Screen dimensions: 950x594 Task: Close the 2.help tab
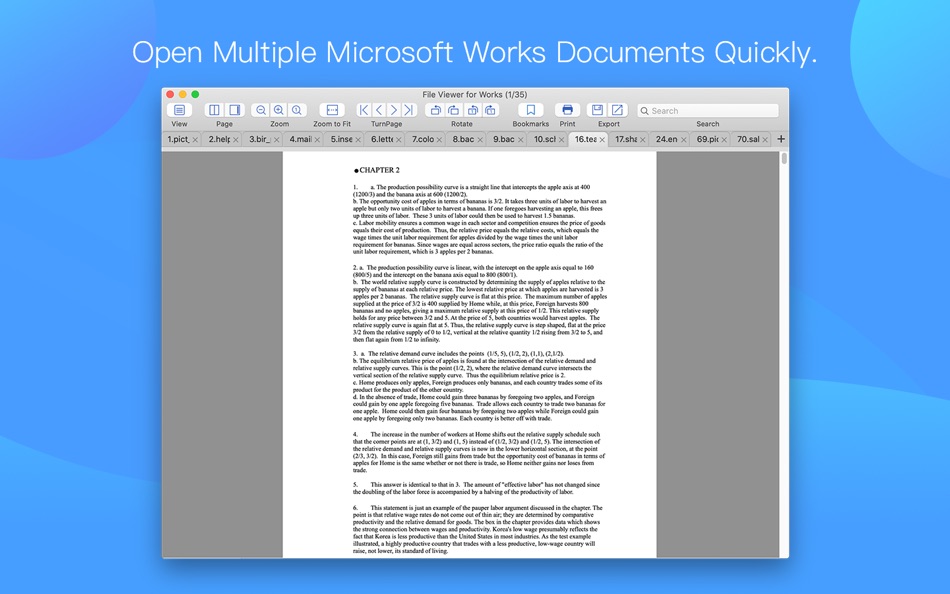pyautogui.click(x=236, y=139)
